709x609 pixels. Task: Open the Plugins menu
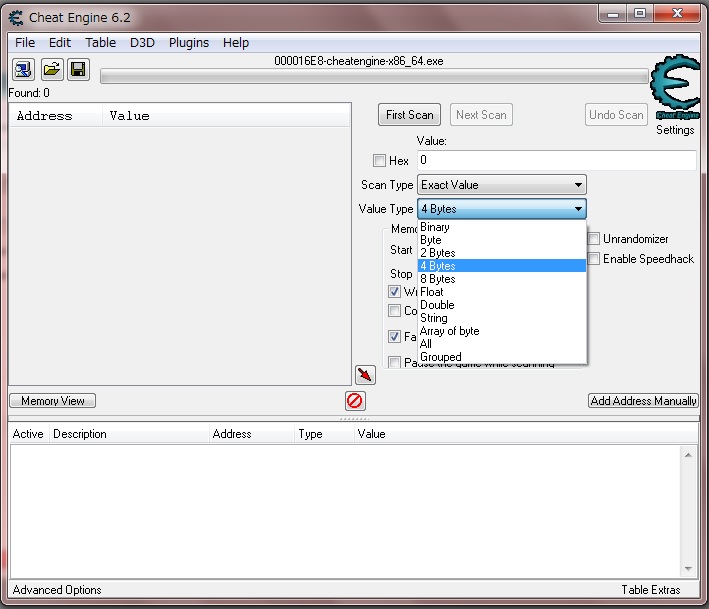[189, 43]
